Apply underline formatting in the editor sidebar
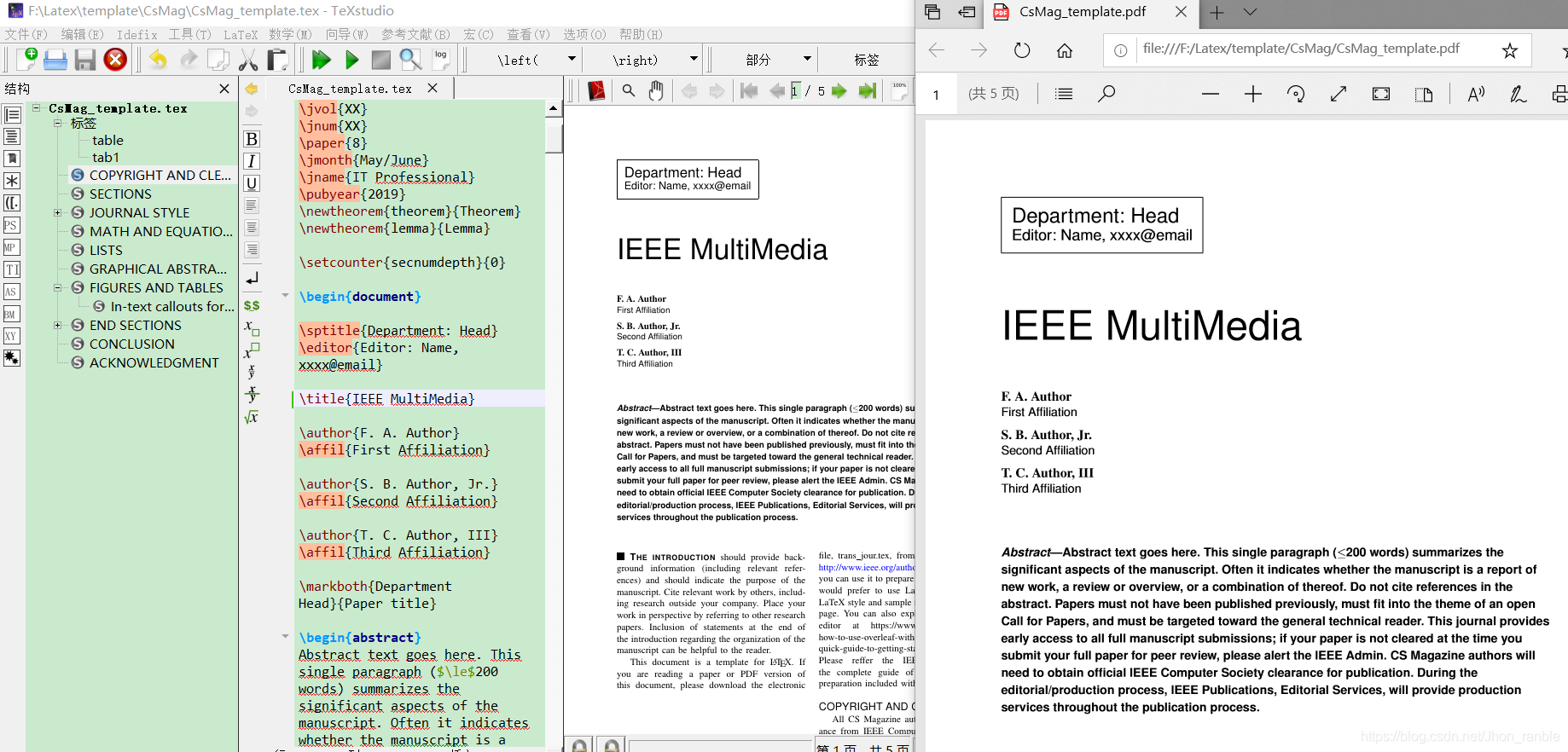The height and width of the screenshot is (752, 1568). click(252, 183)
